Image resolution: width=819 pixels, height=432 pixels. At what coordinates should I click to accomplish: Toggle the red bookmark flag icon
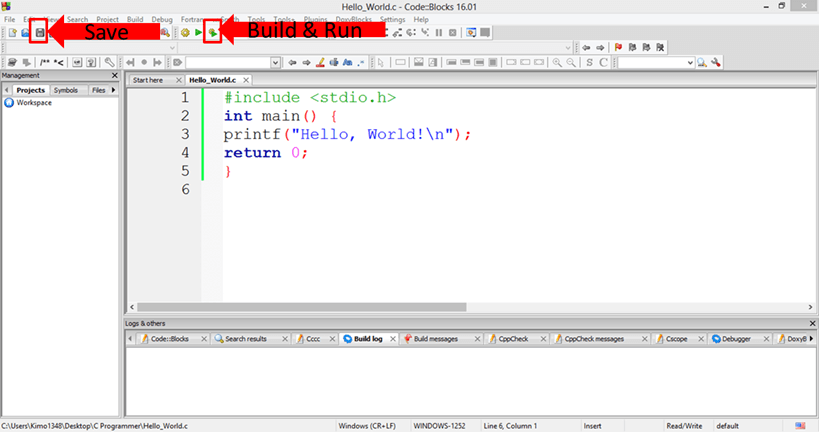(617, 47)
